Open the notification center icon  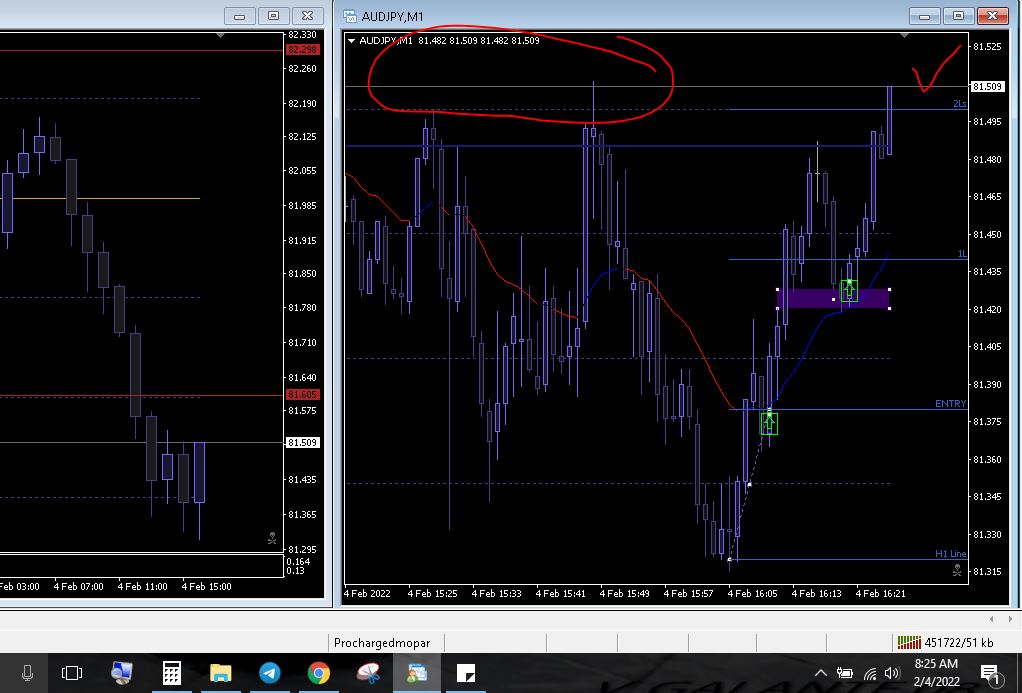point(991,674)
